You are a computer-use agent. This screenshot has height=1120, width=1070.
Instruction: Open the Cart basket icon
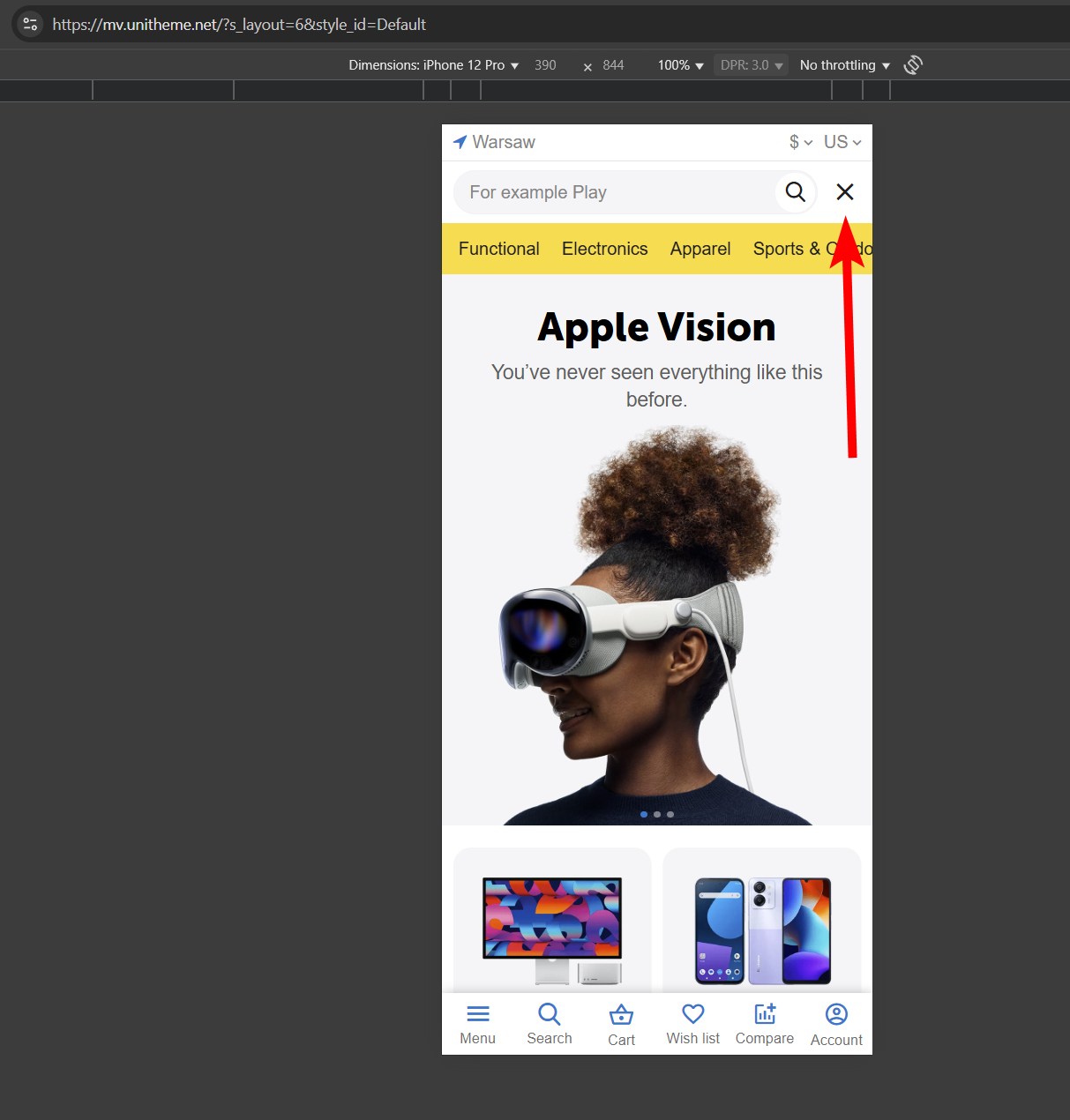(x=622, y=1015)
